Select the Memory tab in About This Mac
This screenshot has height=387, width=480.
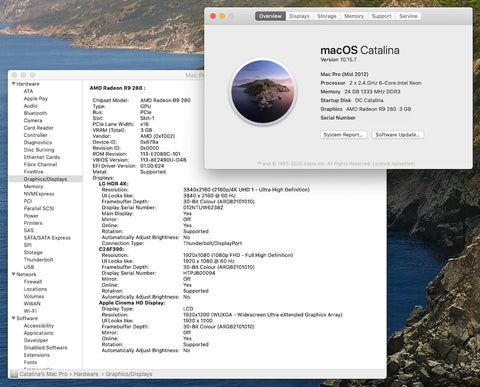pos(354,16)
